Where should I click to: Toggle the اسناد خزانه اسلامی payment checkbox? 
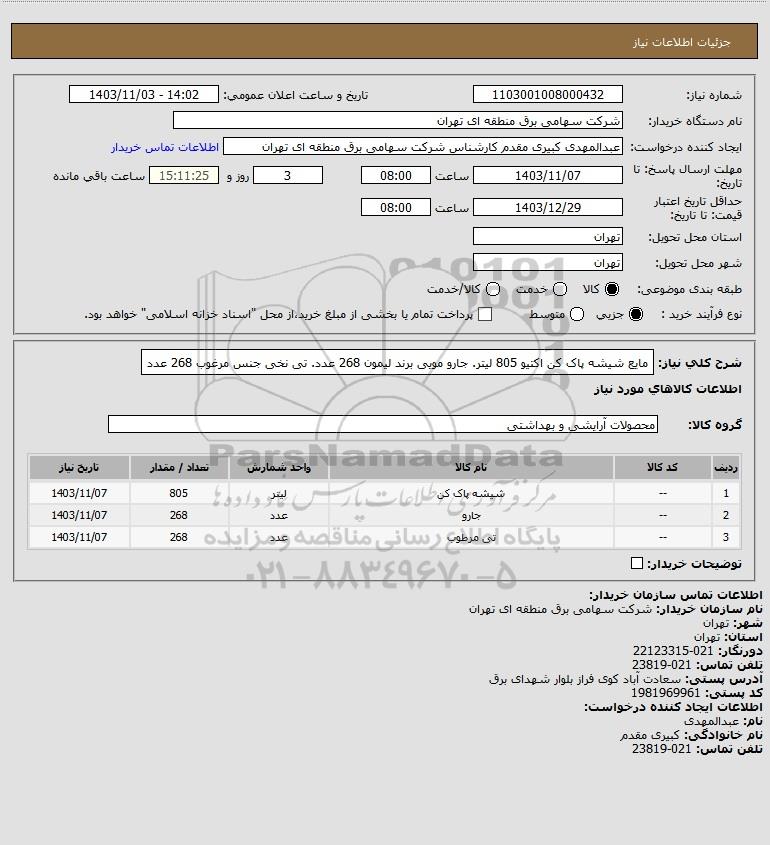pos(485,314)
